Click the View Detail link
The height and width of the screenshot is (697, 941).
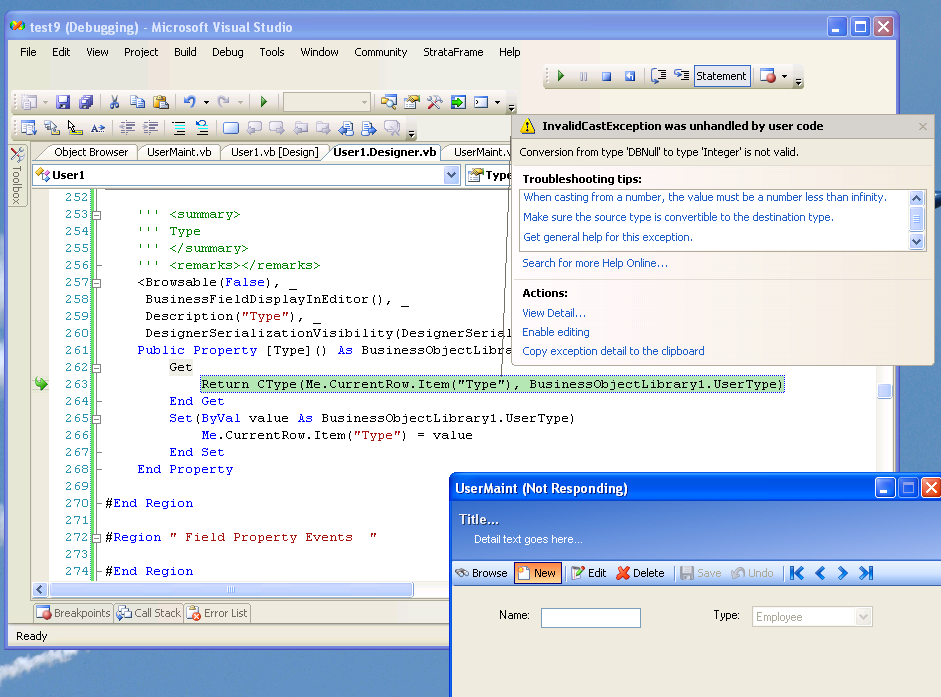(x=554, y=313)
